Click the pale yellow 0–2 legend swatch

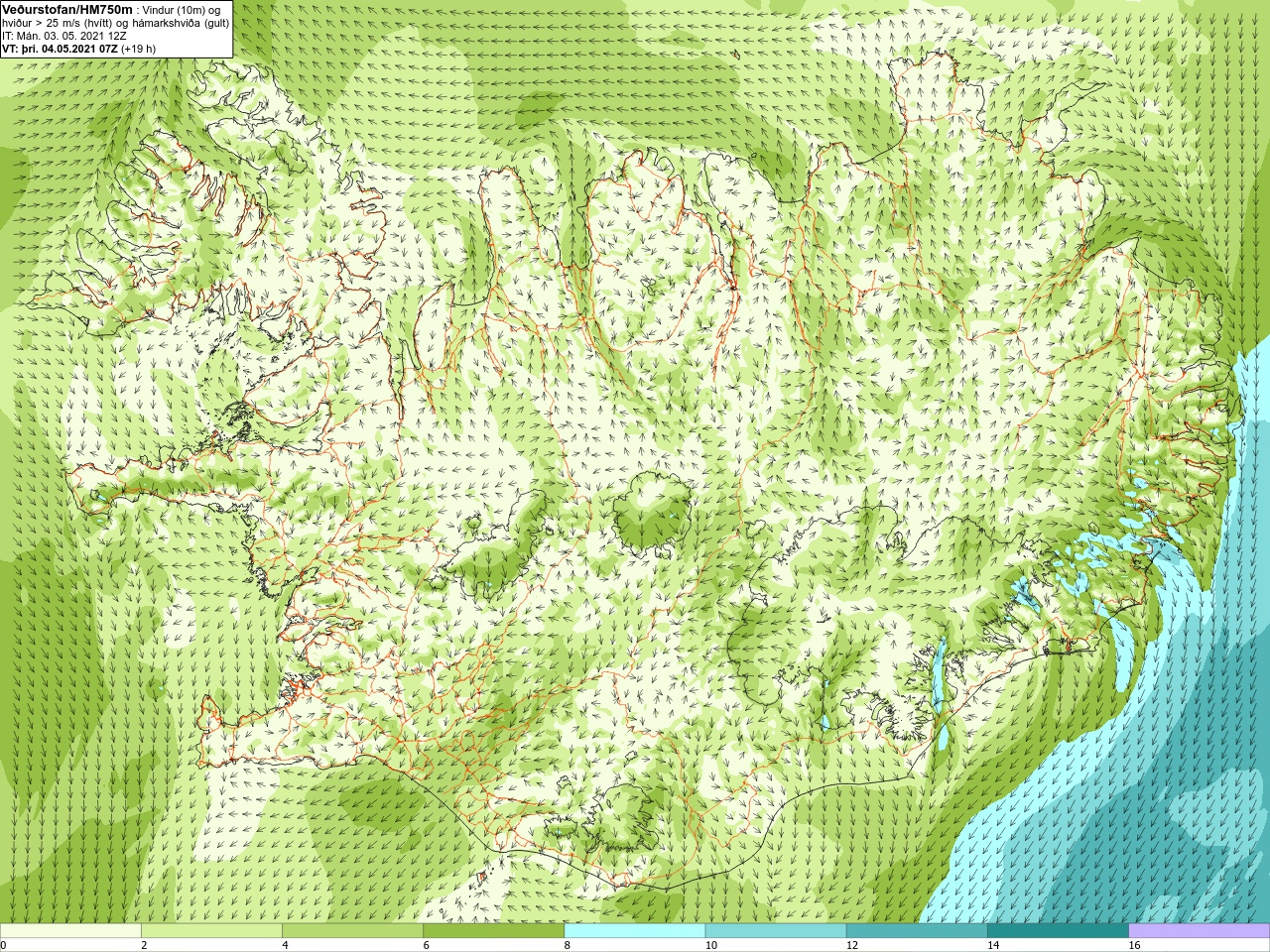70,931
